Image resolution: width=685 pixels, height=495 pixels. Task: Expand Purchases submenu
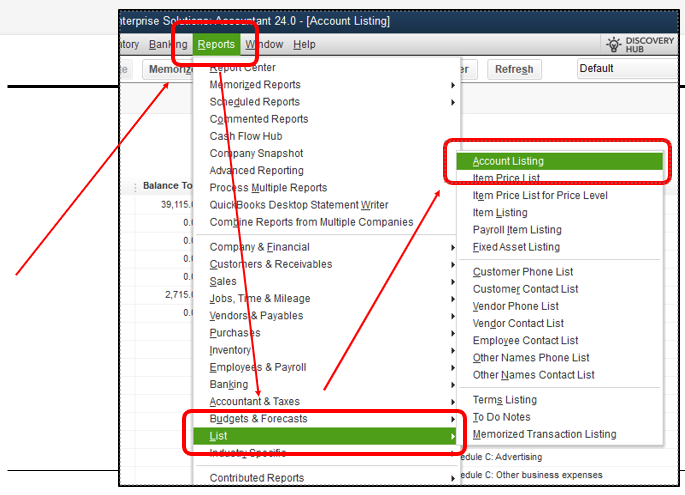pos(325,333)
